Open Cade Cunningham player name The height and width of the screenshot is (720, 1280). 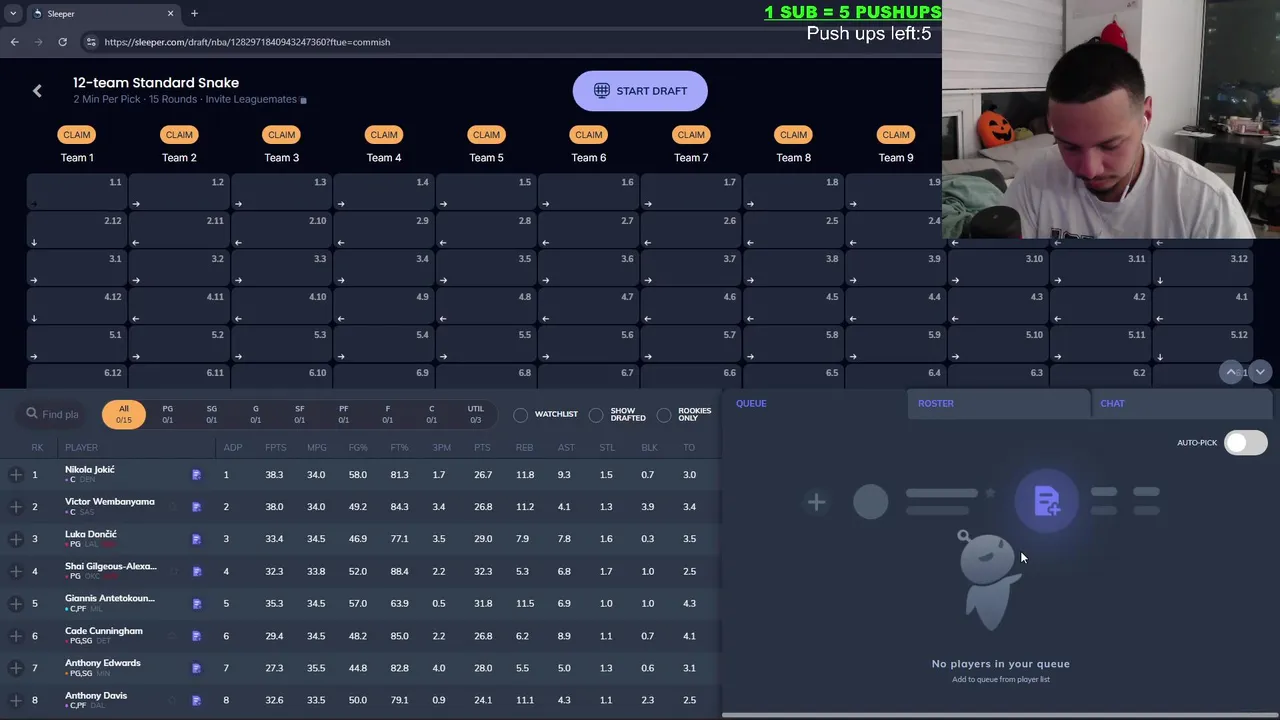pyautogui.click(x=104, y=631)
